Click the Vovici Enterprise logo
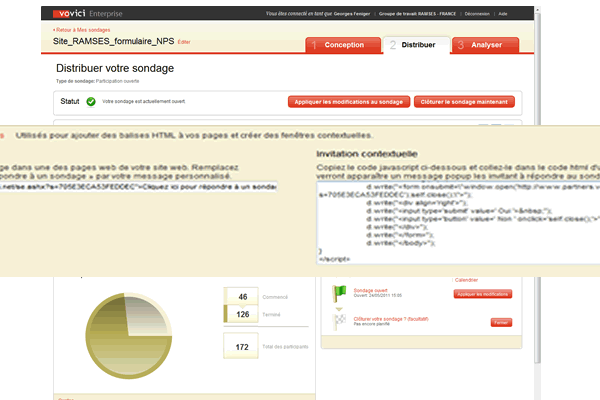The height and width of the screenshot is (400, 600). (x=88, y=14)
